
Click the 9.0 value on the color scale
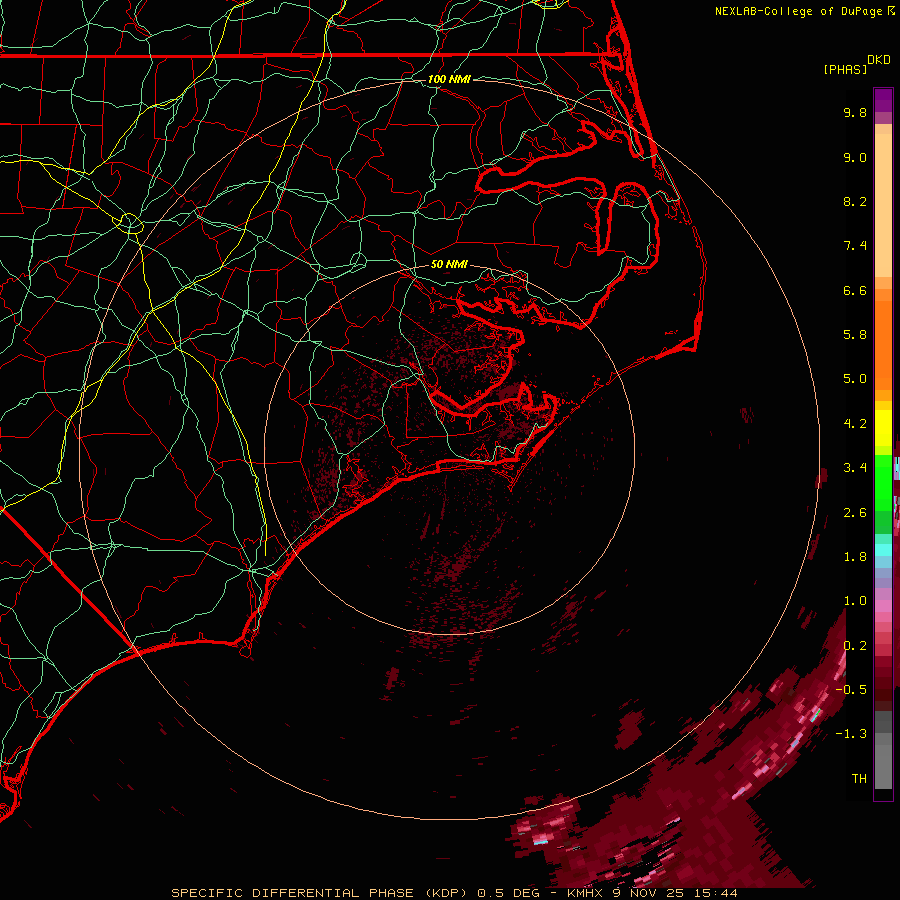point(855,157)
